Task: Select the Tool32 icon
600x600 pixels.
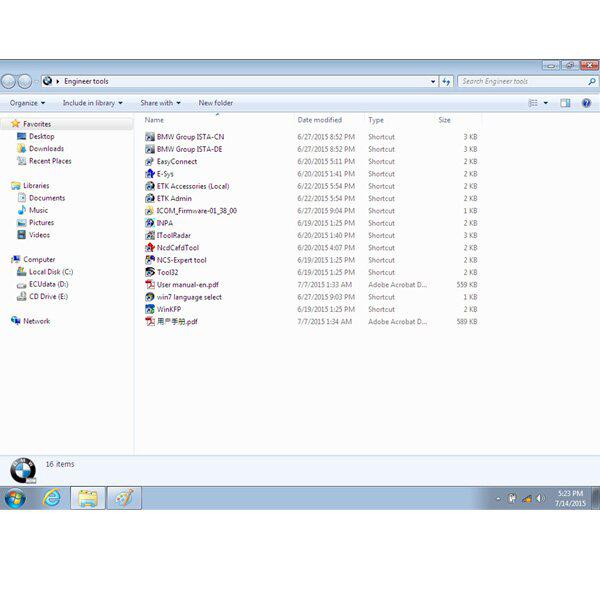Action: click(150, 272)
